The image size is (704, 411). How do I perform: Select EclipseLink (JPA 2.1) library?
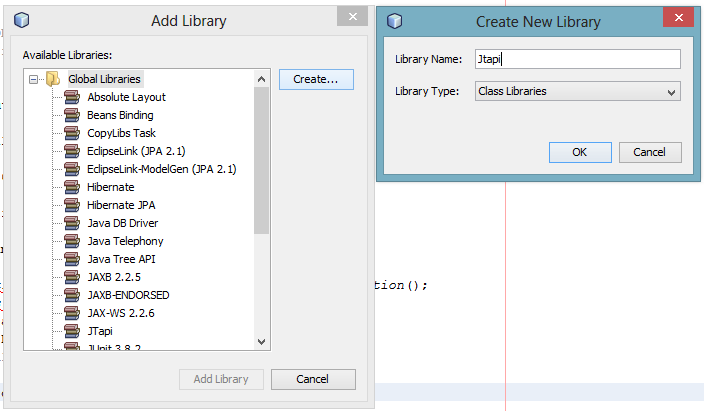point(136,151)
